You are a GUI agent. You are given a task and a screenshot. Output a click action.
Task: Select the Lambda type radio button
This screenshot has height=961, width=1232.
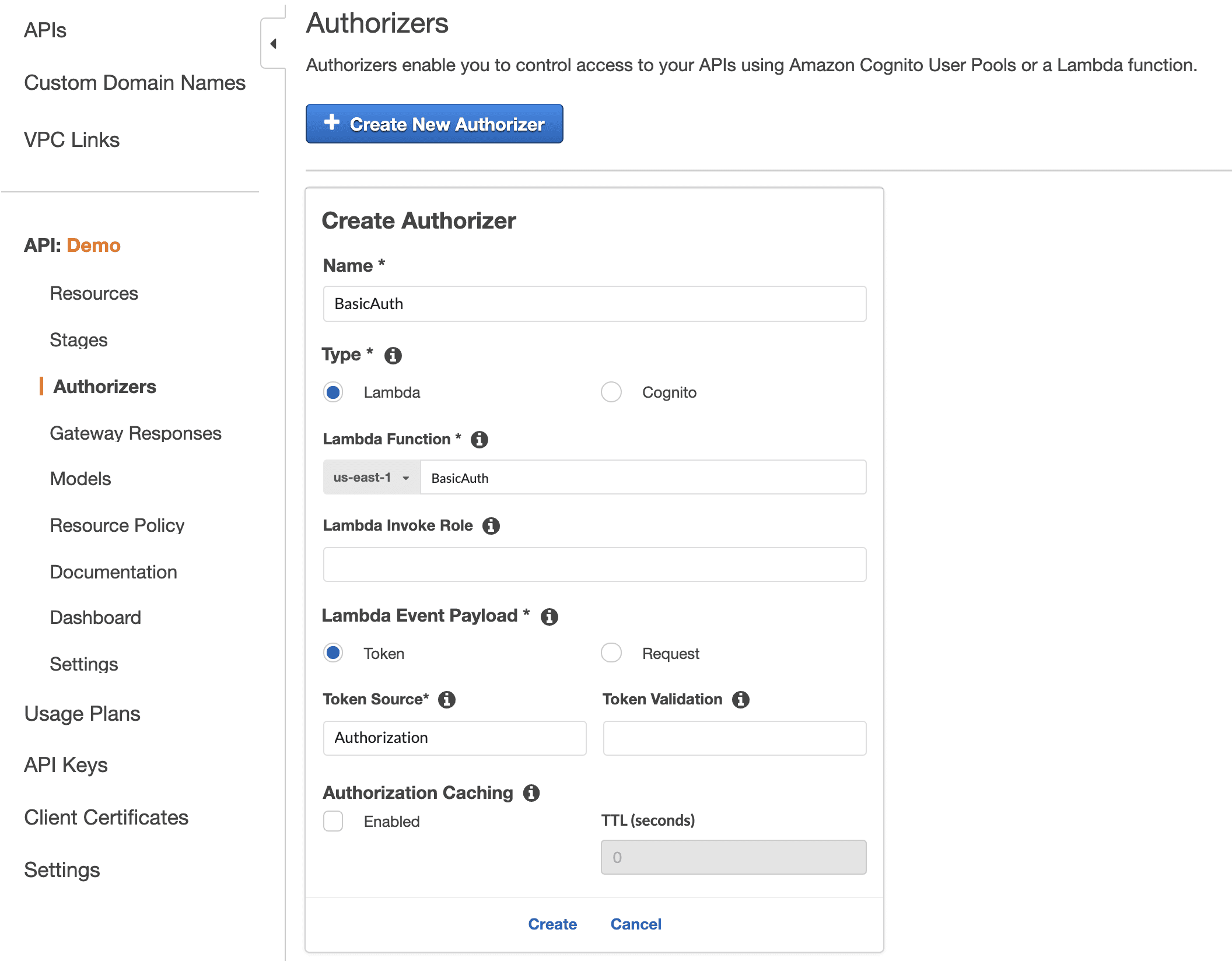333,392
